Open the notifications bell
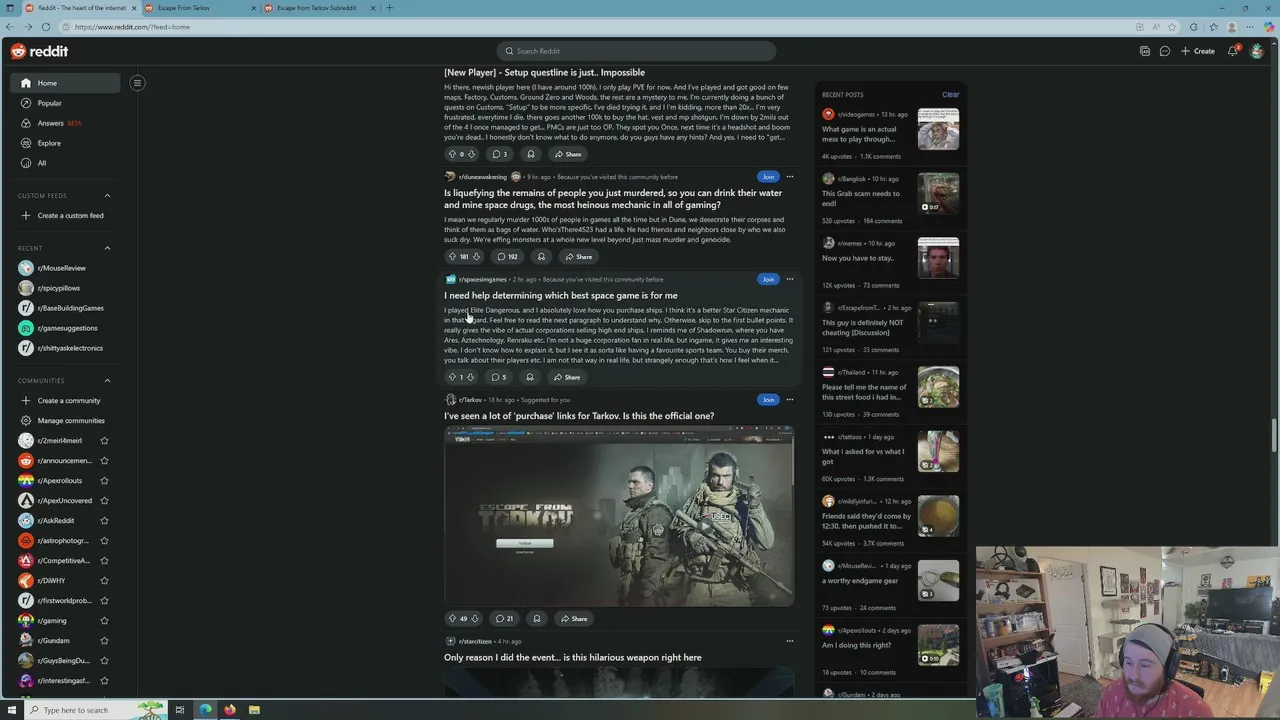Image resolution: width=1280 pixels, height=720 pixels. (1233, 51)
